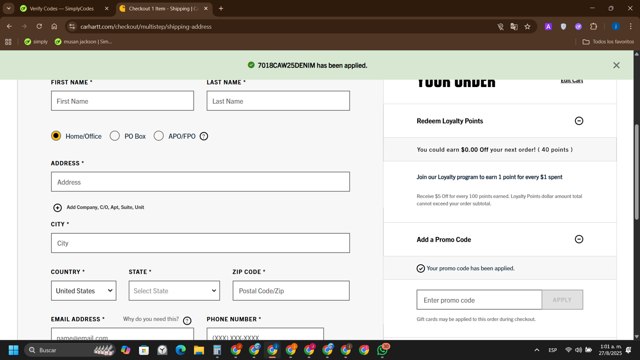
Task: Open the Chrome three-dot menu
Action: pos(631,27)
